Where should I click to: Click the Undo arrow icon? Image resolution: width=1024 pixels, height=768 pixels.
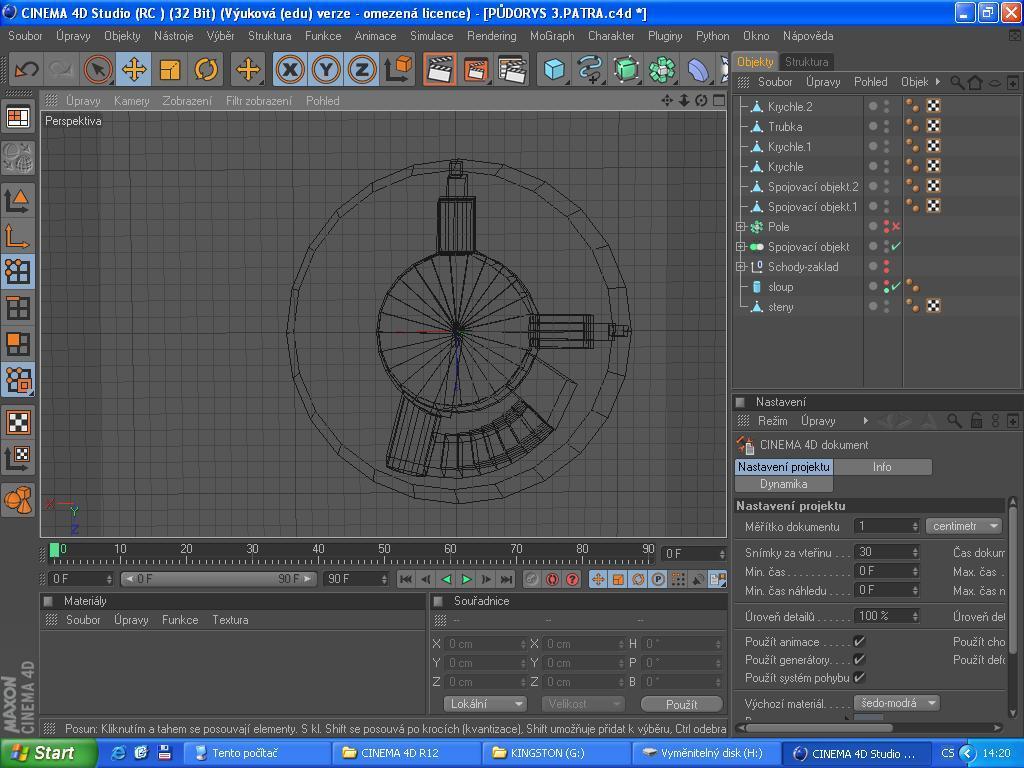[x=27, y=69]
